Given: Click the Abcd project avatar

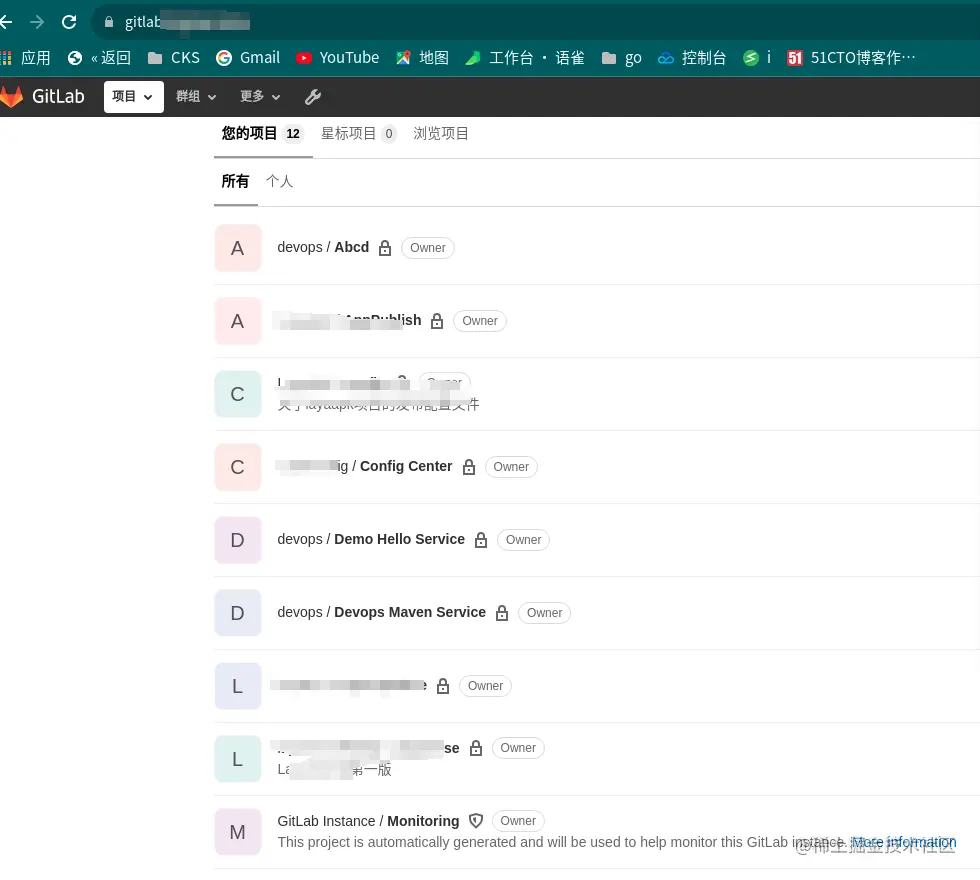Looking at the screenshot, I should (x=238, y=248).
